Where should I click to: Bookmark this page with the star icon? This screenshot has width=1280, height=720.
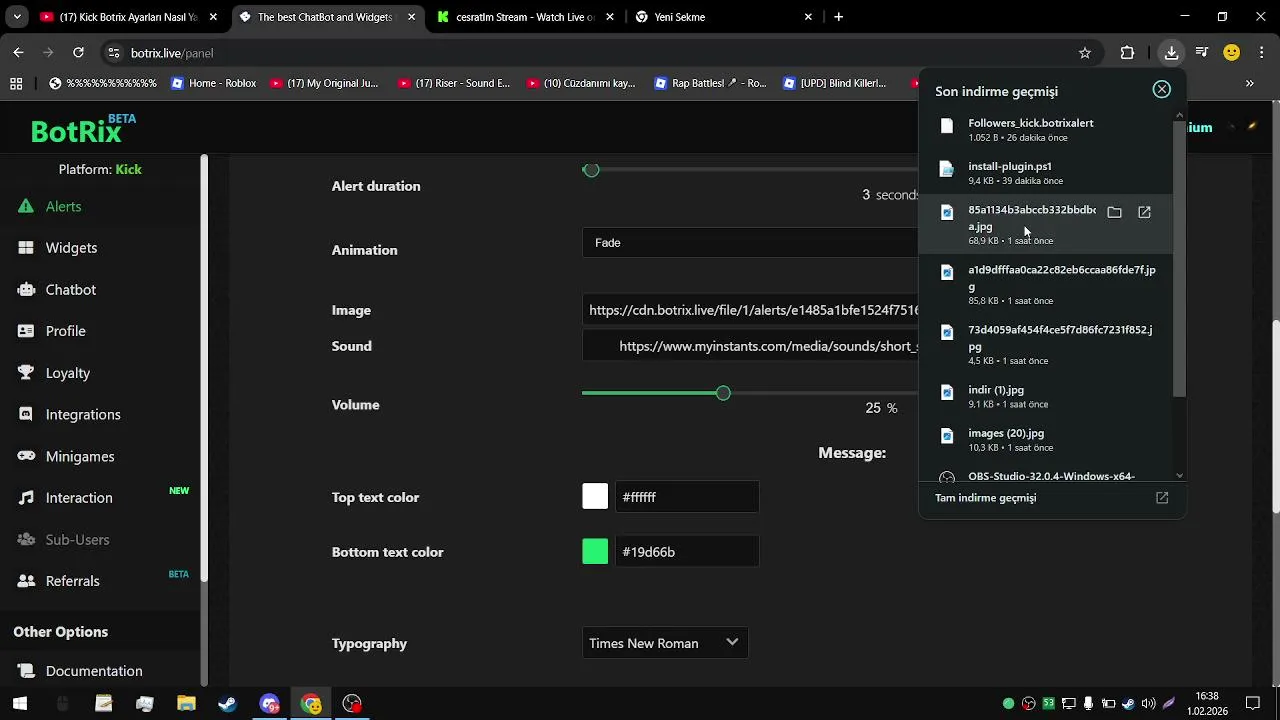tap(1085, 53)
